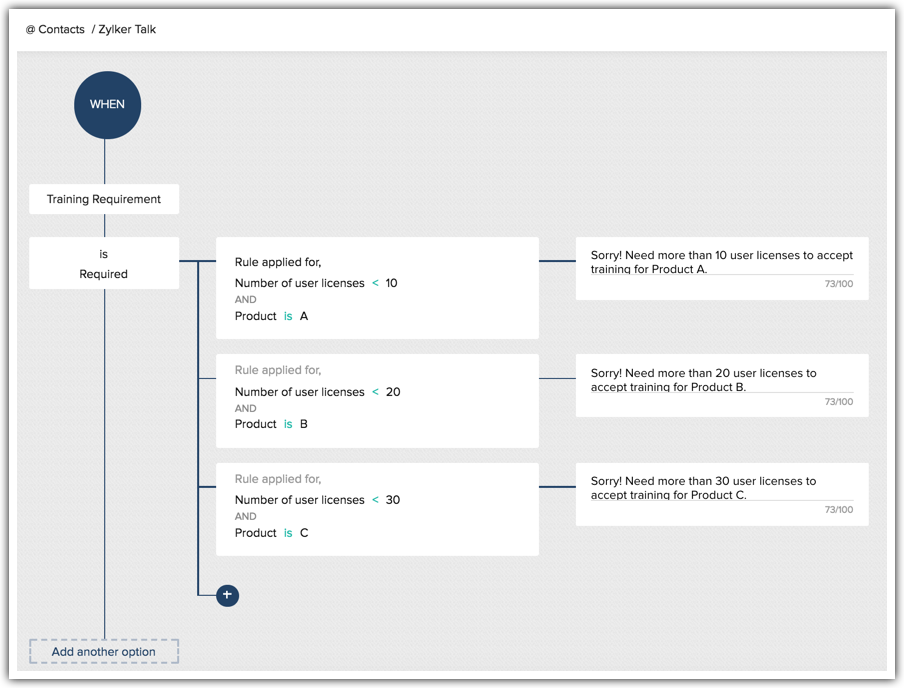Edit the Product C error message field
This screenshot has height=688, width=904.
click(x=721, y=488)
